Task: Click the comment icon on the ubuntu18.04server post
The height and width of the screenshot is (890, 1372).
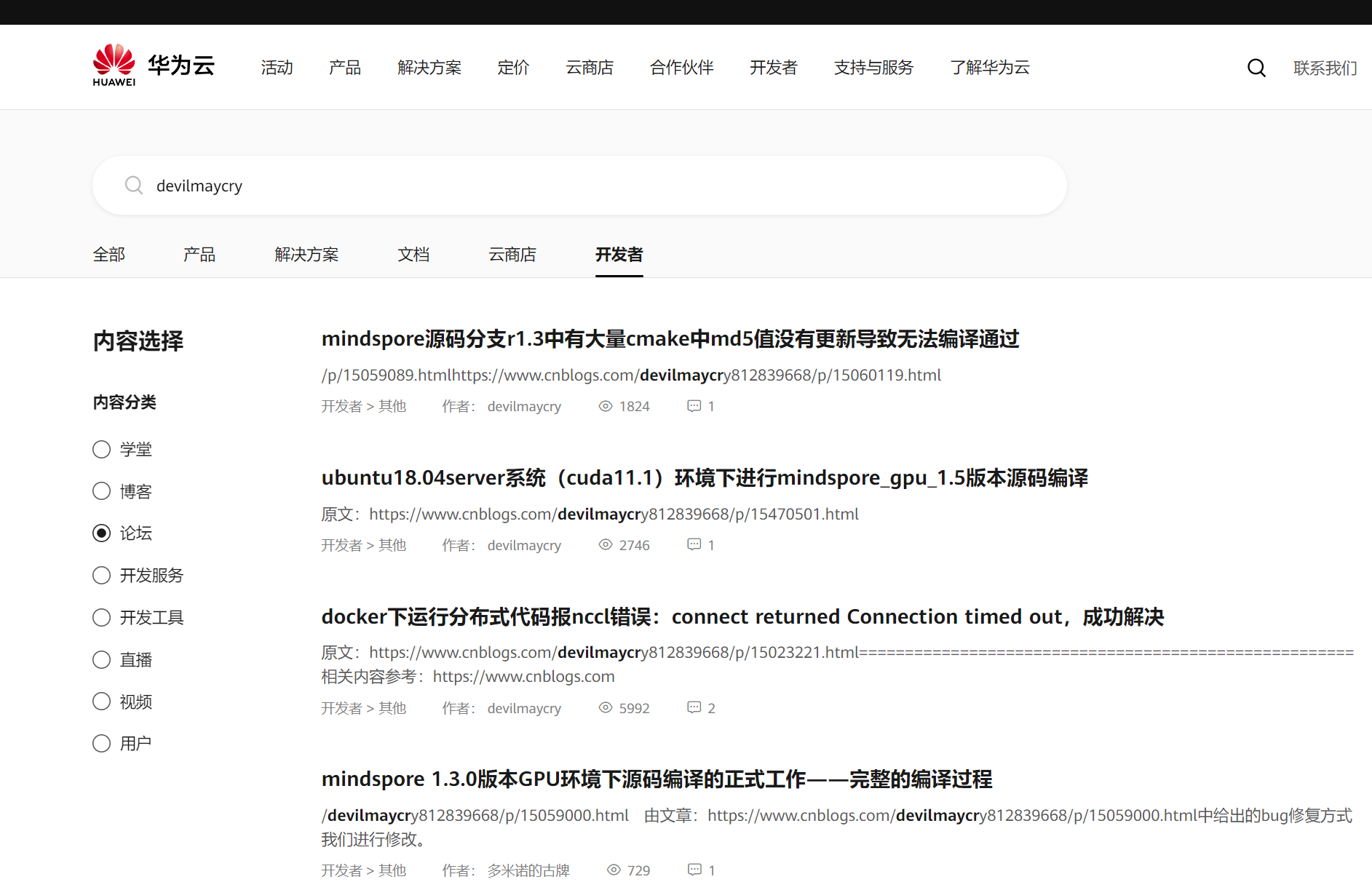Action: pyautogui.click(x=694, y=544)
